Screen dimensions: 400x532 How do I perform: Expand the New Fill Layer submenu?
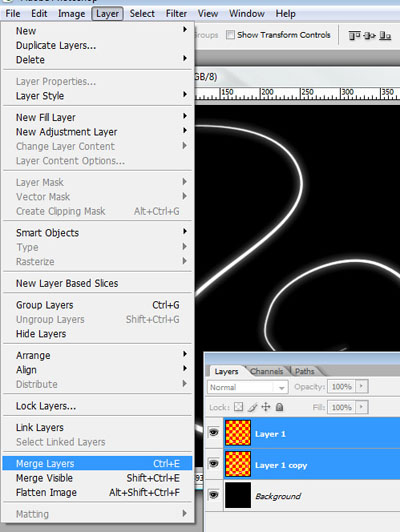coord(97,117)
